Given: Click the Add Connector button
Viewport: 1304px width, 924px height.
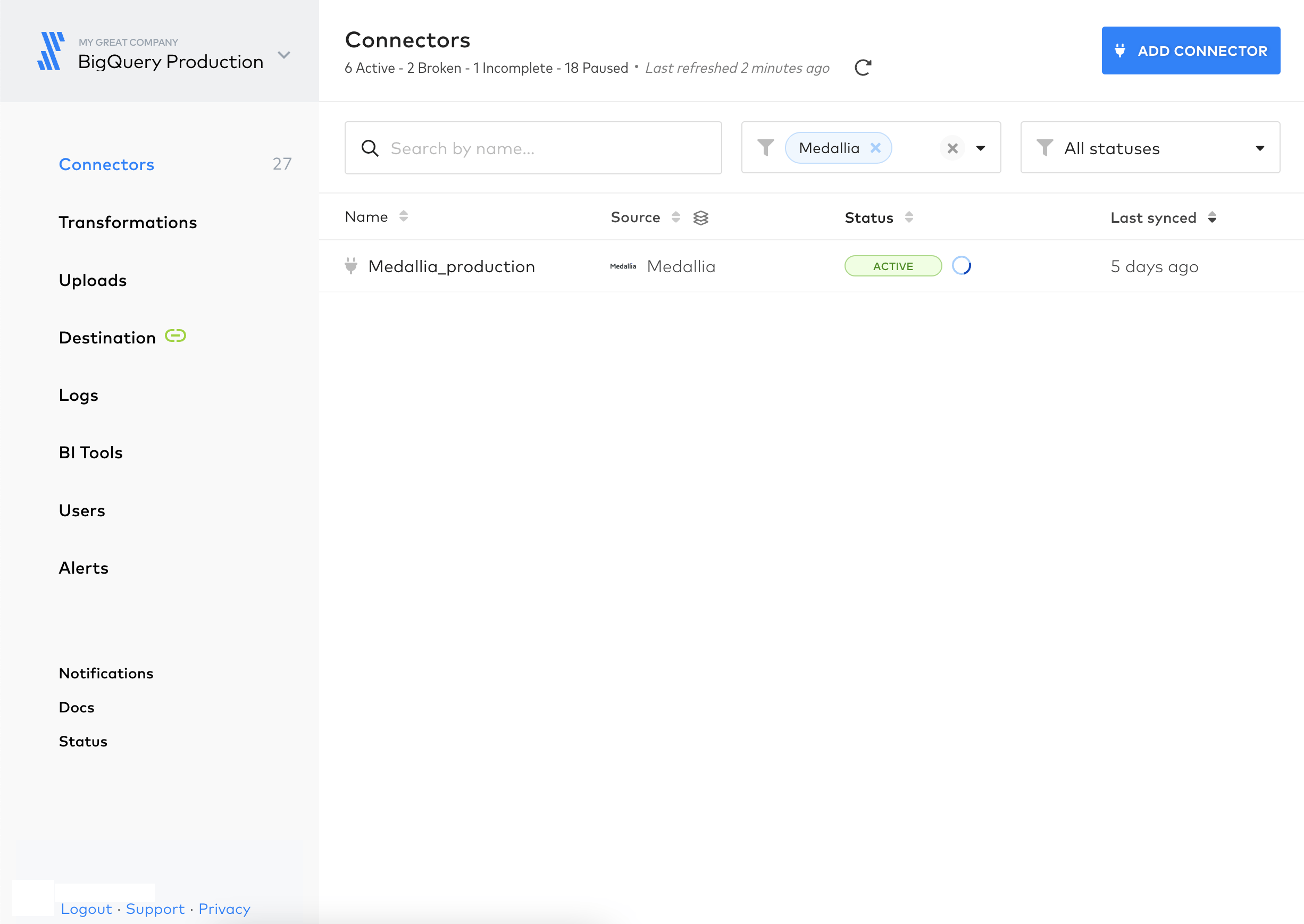Looking at the screenshot, I should [1191, 51].
